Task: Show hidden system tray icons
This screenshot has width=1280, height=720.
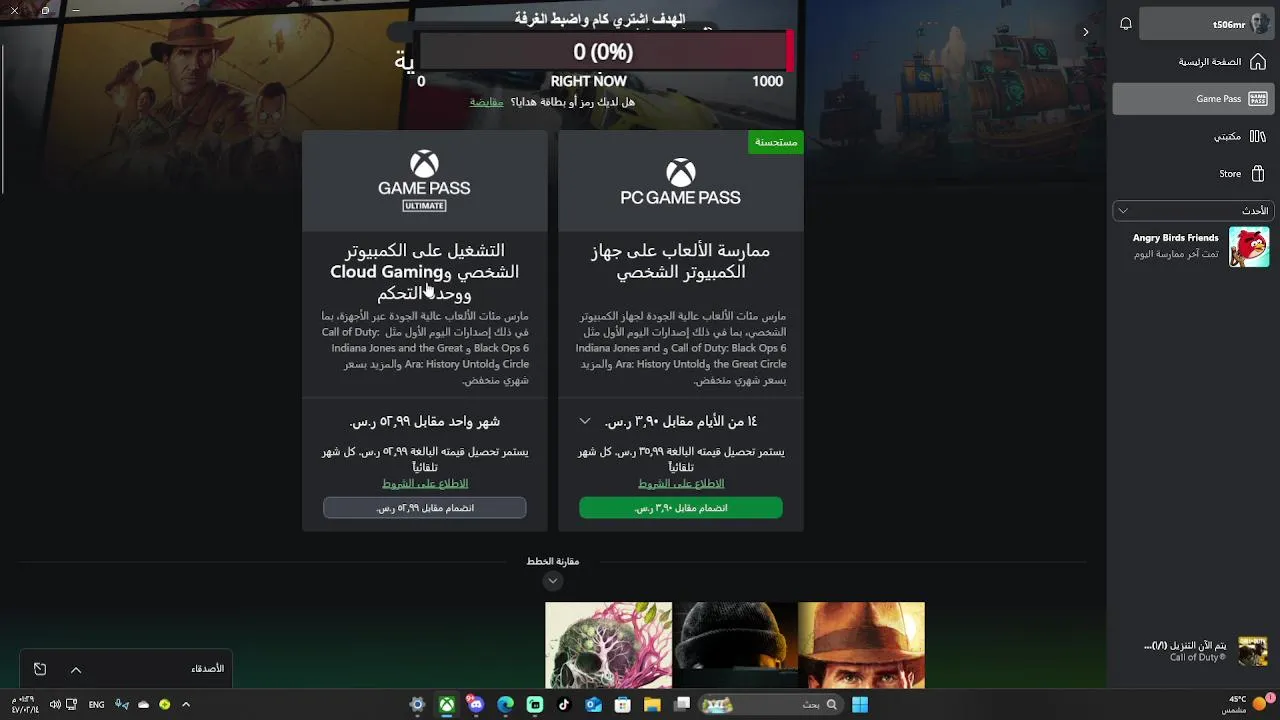Action: (x=185, y=704)
